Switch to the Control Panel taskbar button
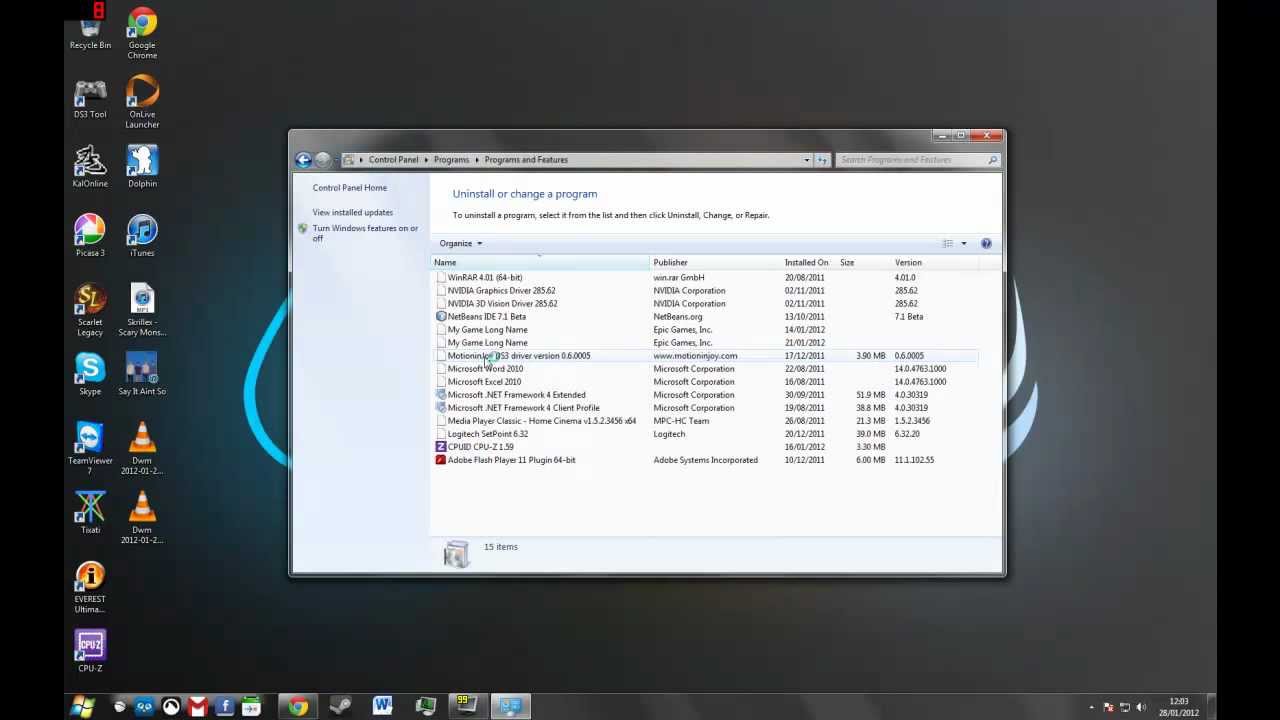The image size is (1280, 720). click(510, 707)
